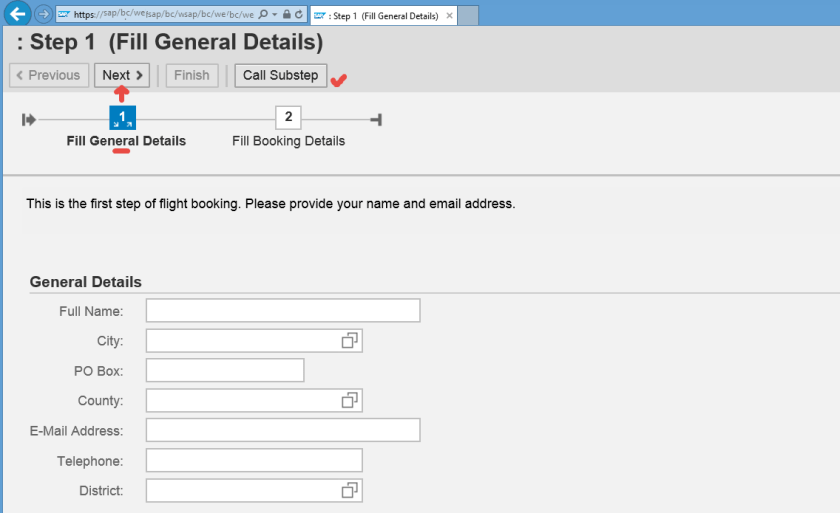Click the padlock security icon
This screenshot has height=513, width=840.
287,15
